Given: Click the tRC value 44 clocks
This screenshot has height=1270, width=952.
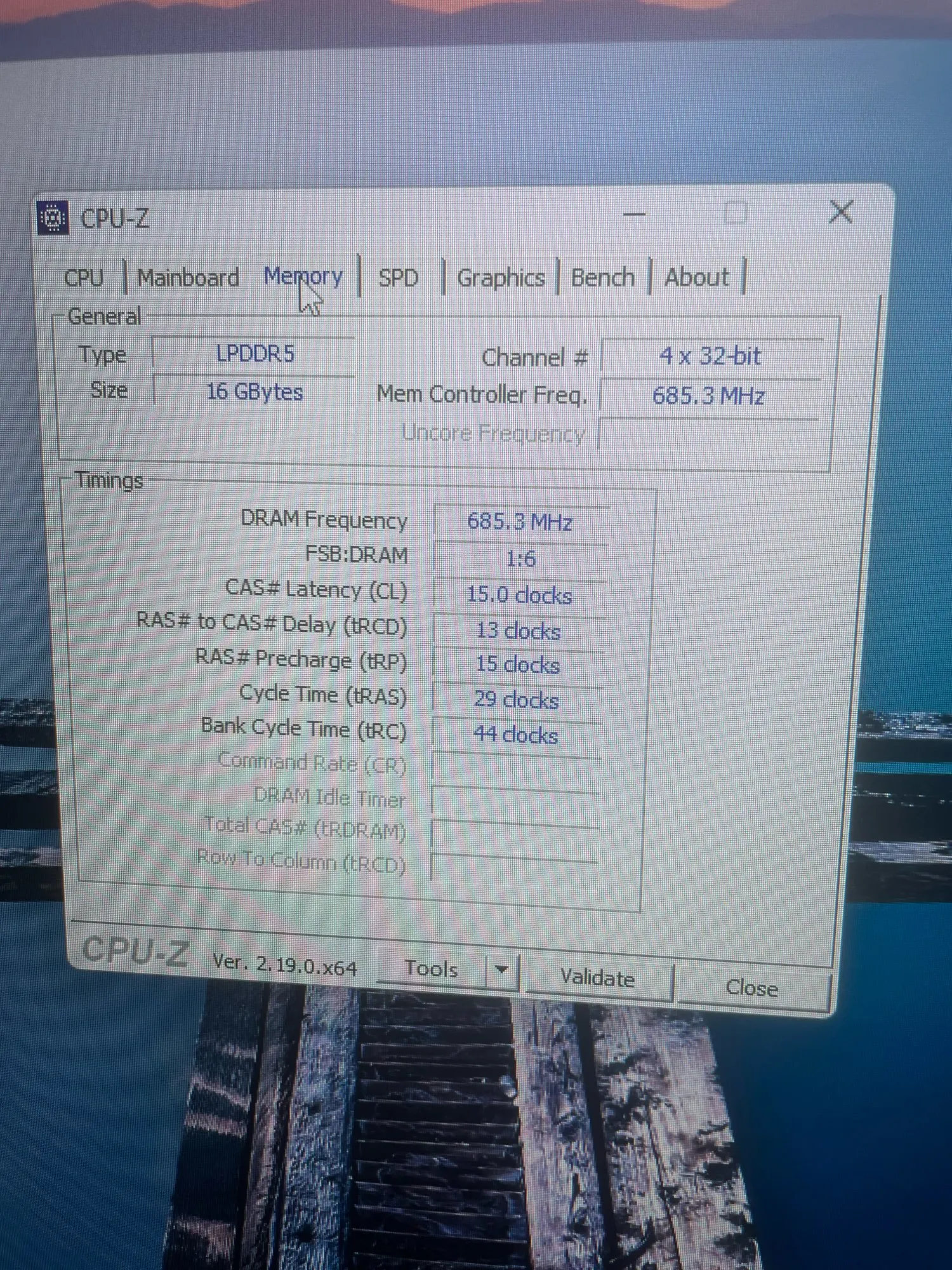Looking at the screenshot, I should pyautogui.click(x=516, y=735).
